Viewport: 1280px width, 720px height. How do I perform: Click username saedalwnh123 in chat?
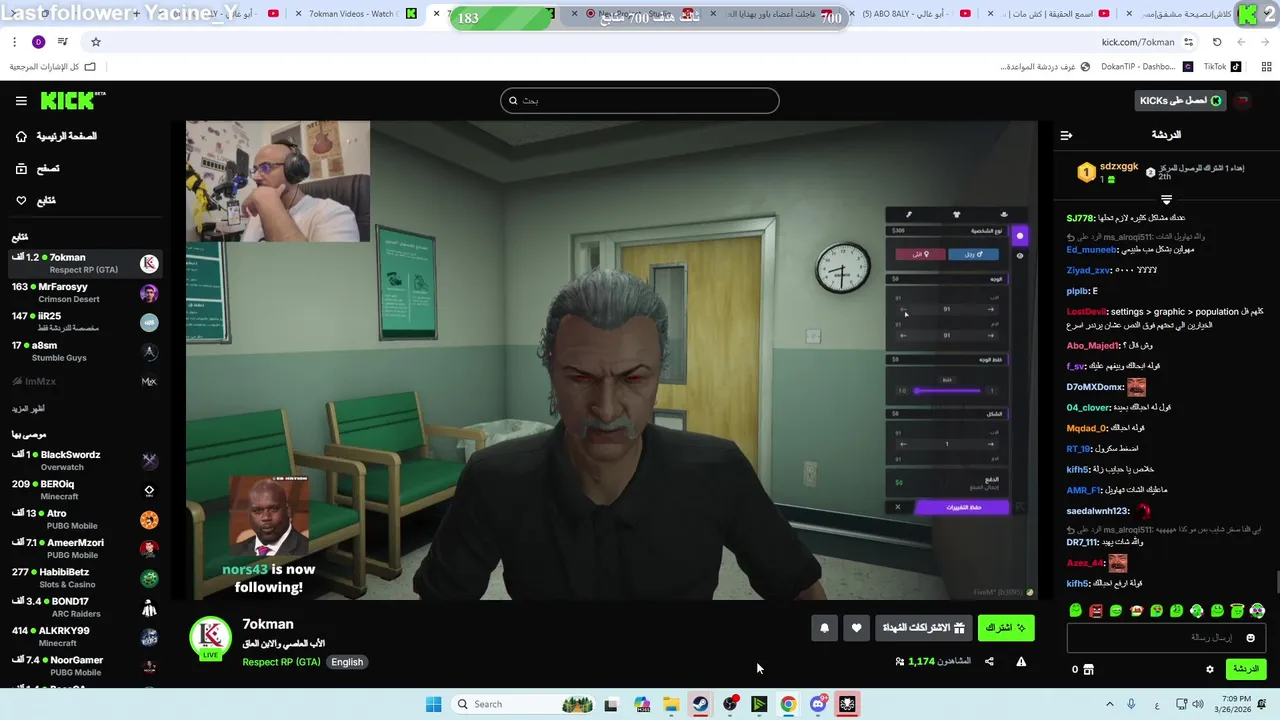(1097, 511)
